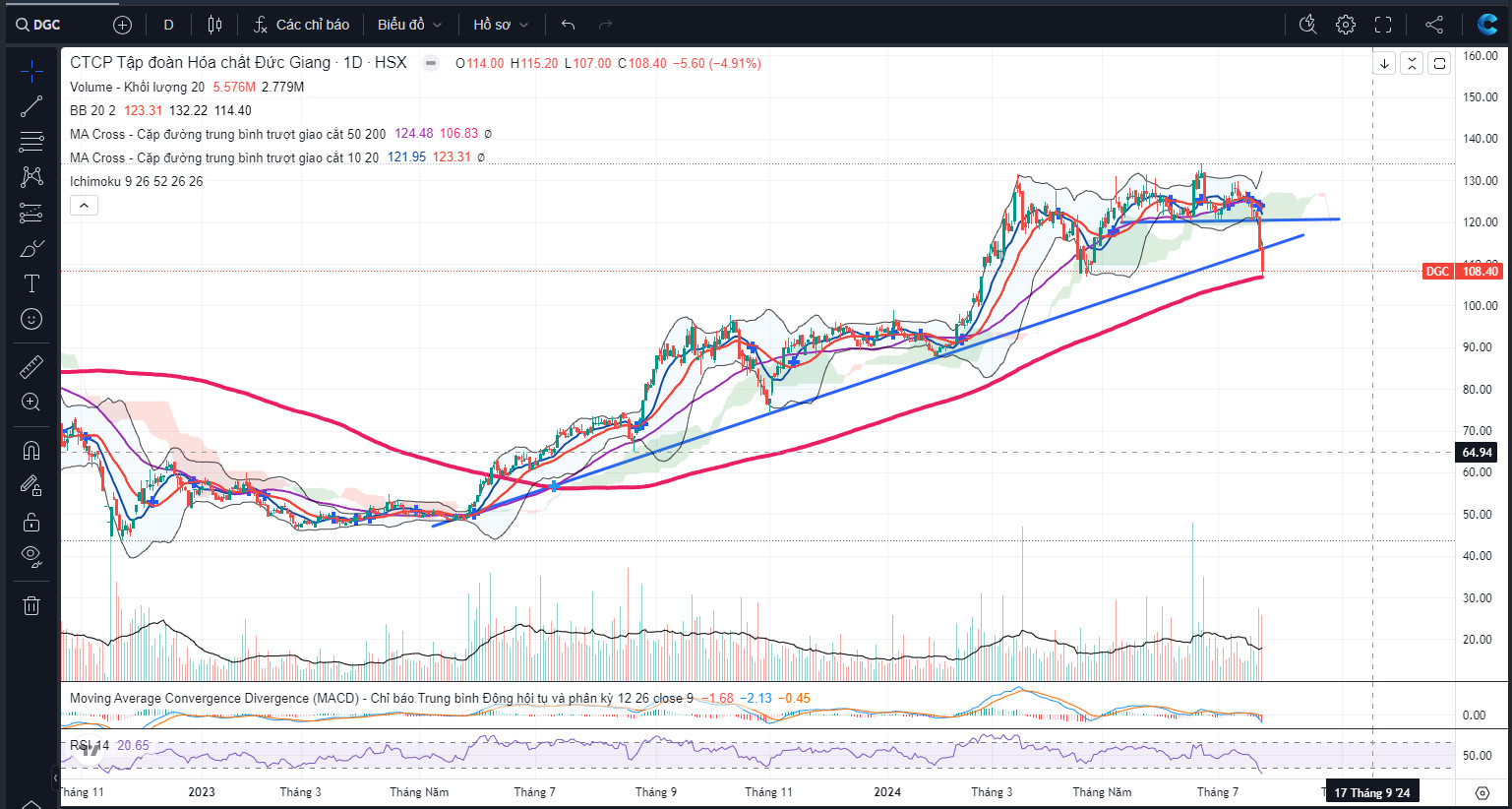Toggle the symbol legend dash indicator
Image resolution: width=1512 pixels, height=809 pixels.
[431, 63]
